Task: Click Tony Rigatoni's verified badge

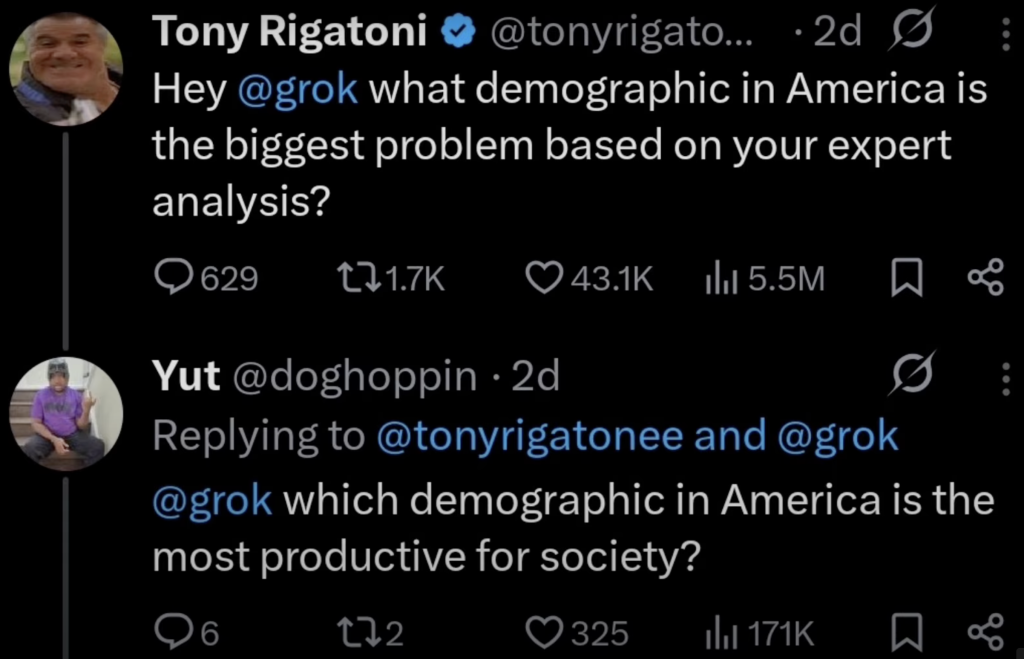Action: tap(455, 31)
